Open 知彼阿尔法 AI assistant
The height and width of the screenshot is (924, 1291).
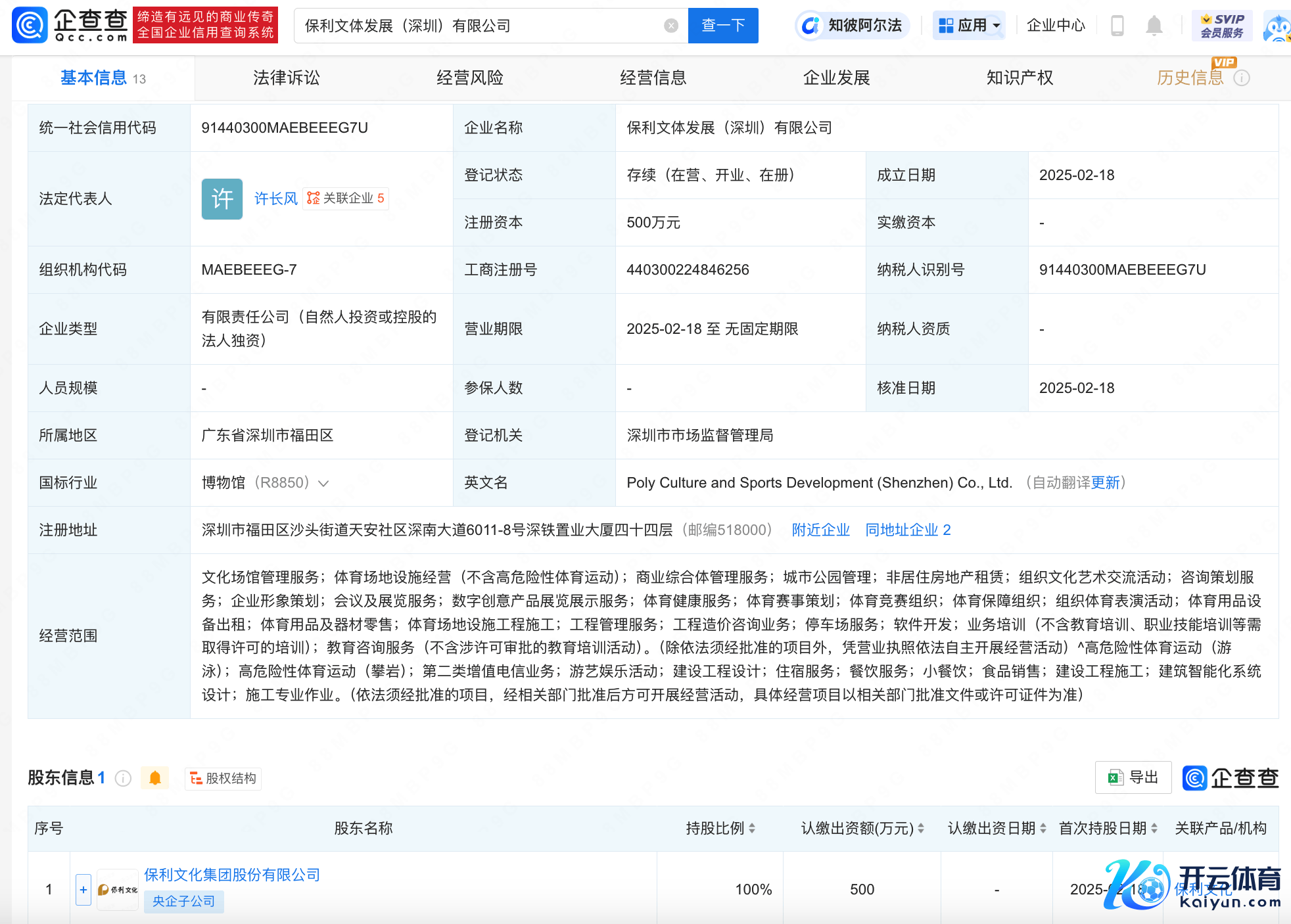click(853, 26)
